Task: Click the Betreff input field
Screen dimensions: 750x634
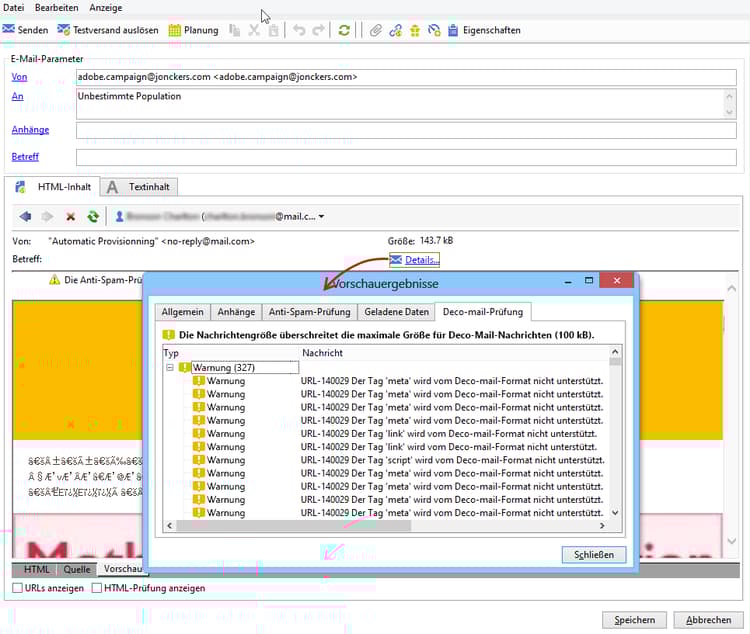Action: pos(406,157)
